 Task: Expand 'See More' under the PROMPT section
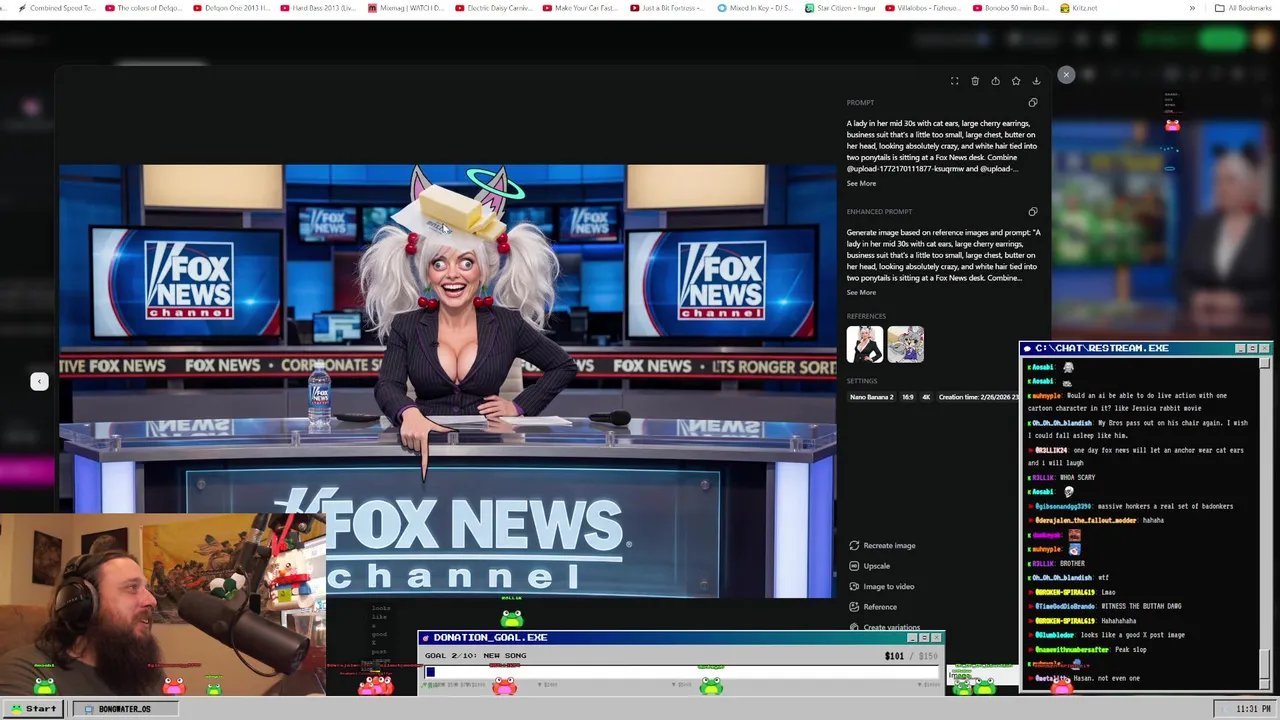click(x=861, y=183)
